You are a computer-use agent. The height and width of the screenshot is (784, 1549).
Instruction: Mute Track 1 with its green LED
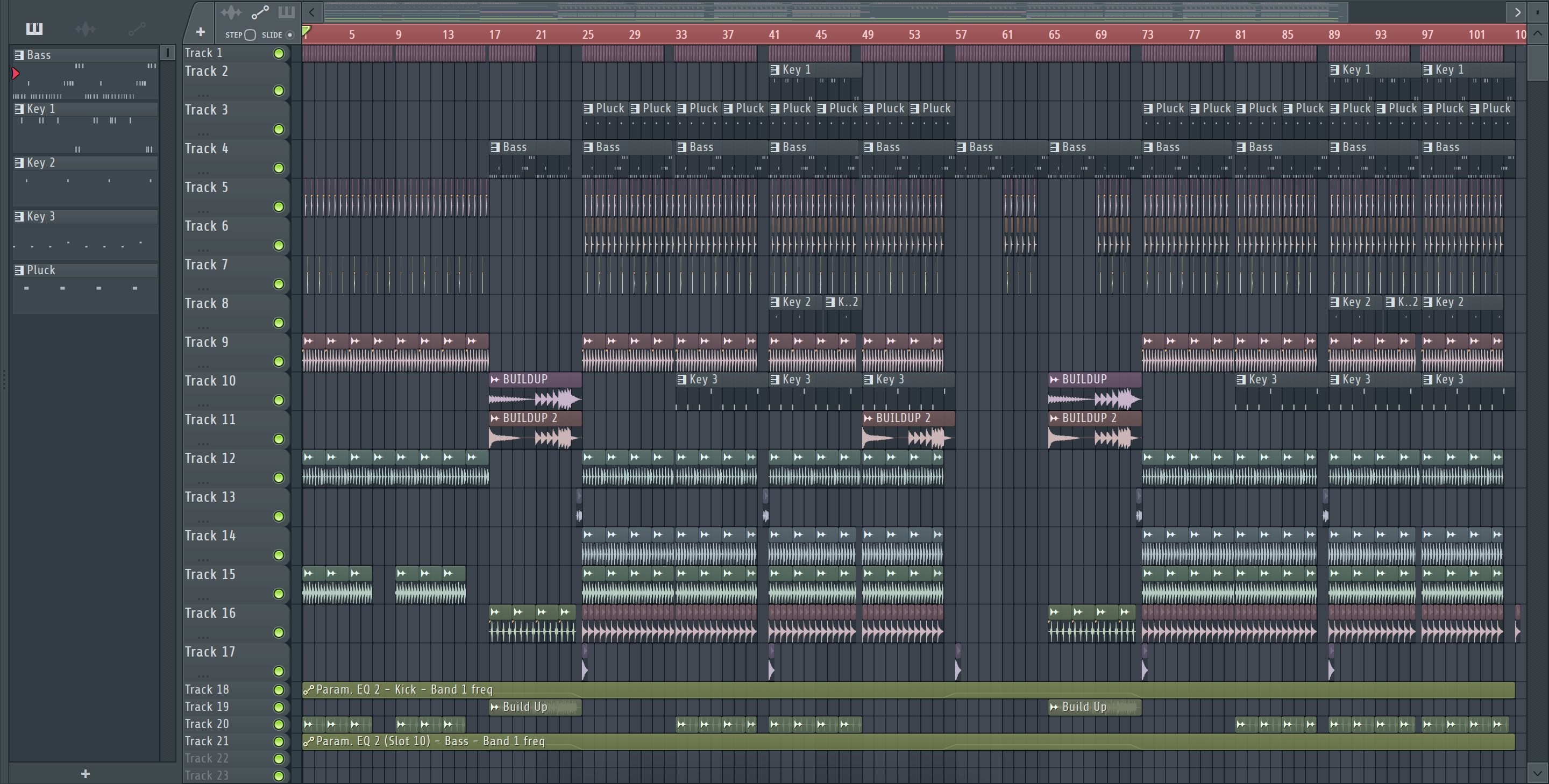pos(279,54)
